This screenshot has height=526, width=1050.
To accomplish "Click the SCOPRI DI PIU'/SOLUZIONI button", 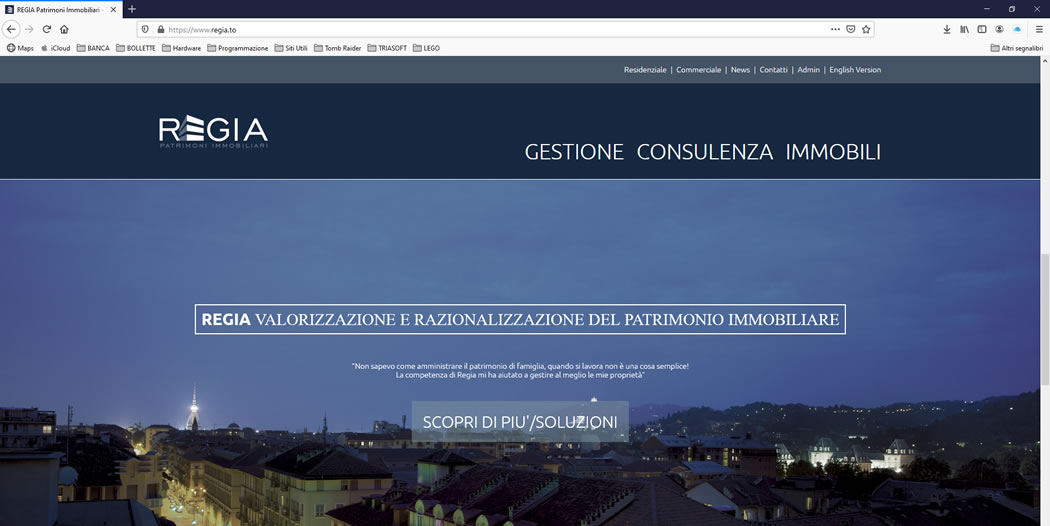I will tap(520, 422).
